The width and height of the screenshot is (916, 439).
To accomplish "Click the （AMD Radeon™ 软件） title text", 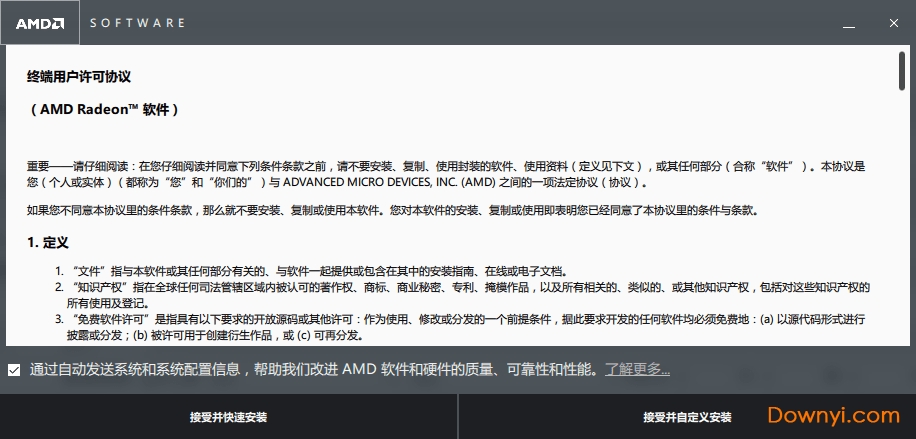I will (103, 109).
